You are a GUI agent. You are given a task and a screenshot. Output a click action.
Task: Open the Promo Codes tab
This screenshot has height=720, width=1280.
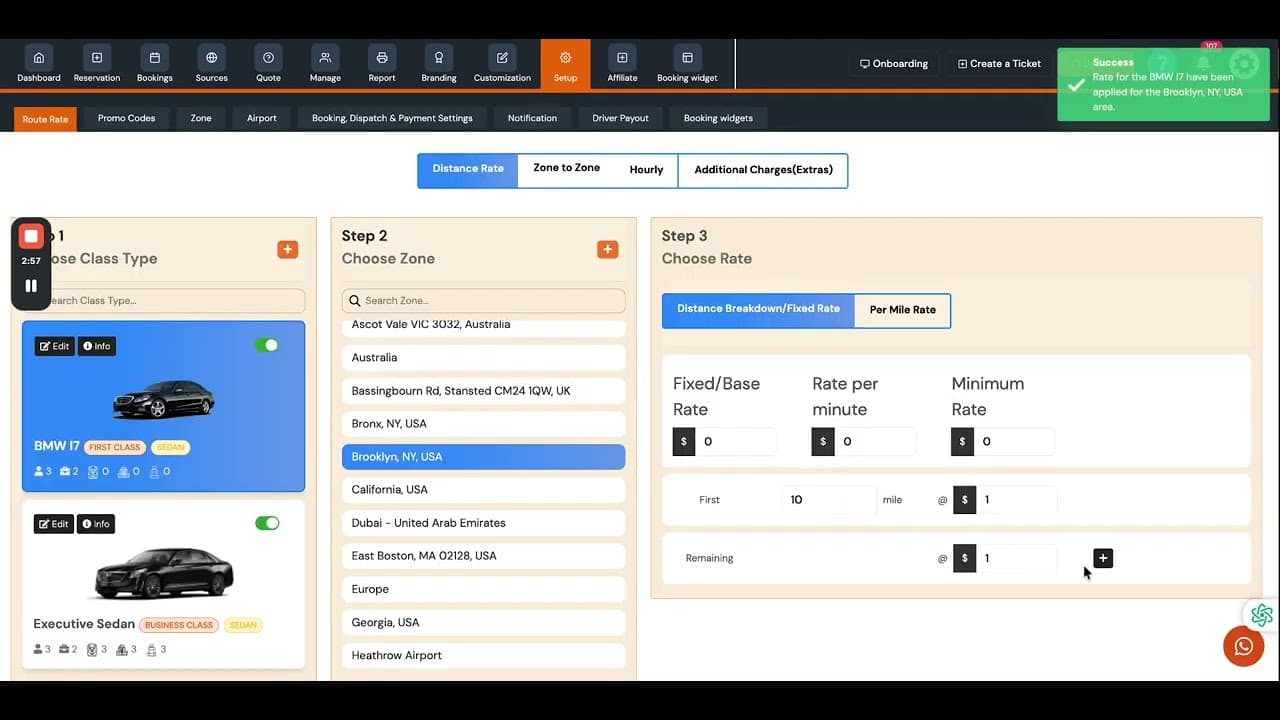pos(126,118)
